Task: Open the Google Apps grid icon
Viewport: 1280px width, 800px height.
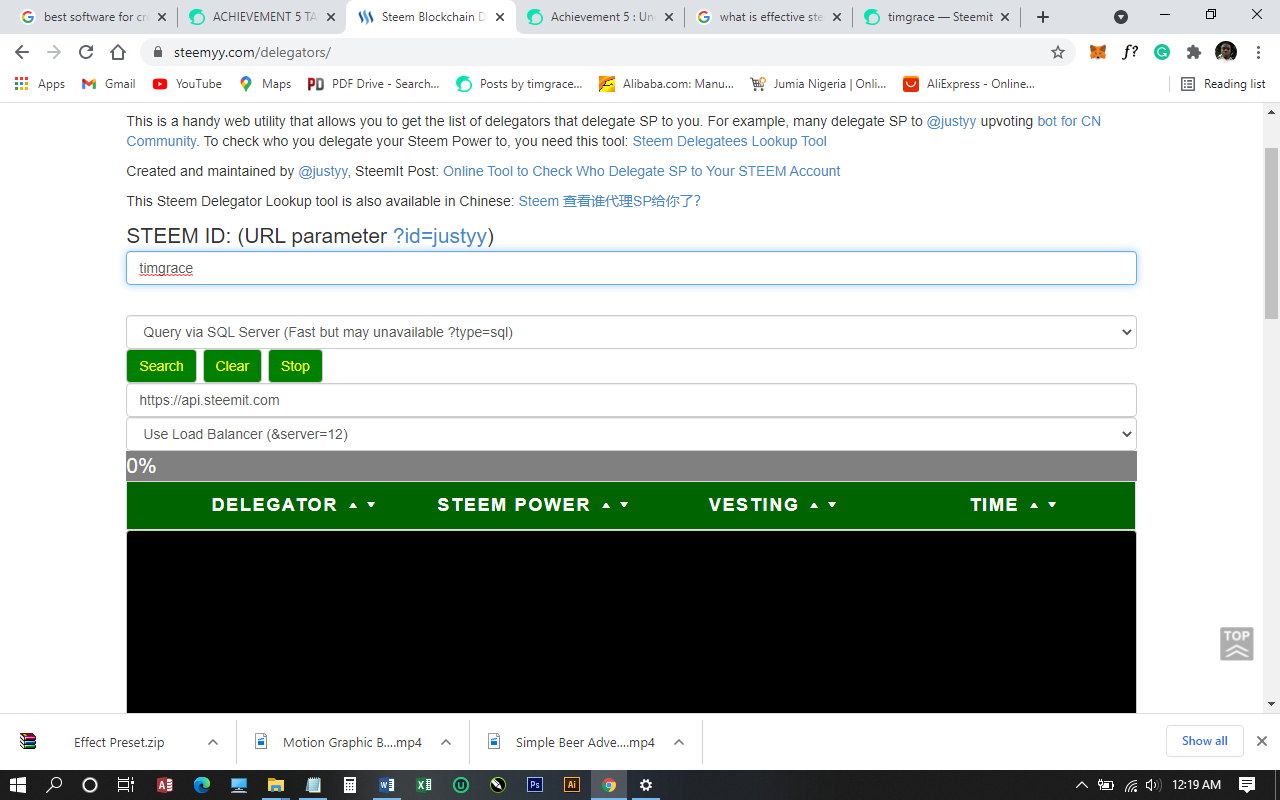Action: pyautogui.click(x=22, y=83)
